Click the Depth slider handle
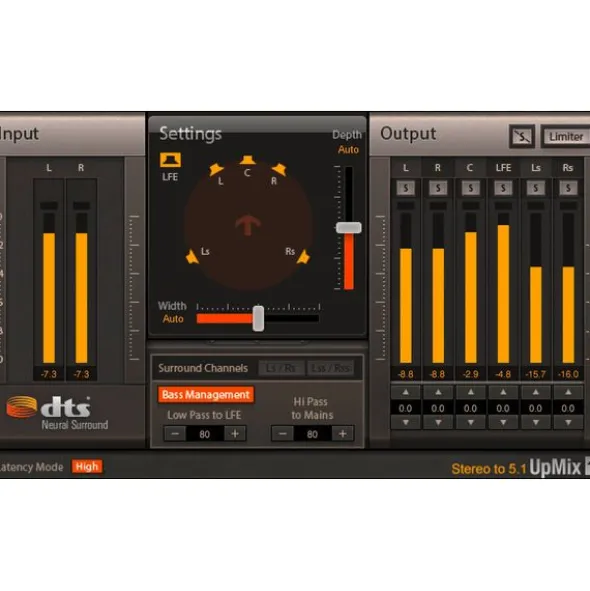This screenshot has width=590, height=591. click(348, 228)
